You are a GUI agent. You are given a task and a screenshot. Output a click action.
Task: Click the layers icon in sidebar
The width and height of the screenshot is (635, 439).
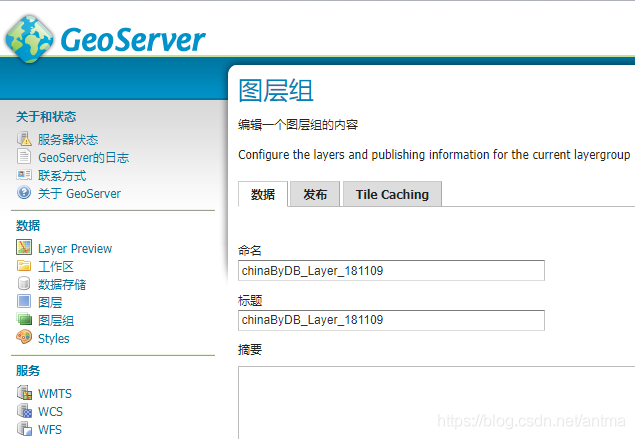[x=24, y=302]
